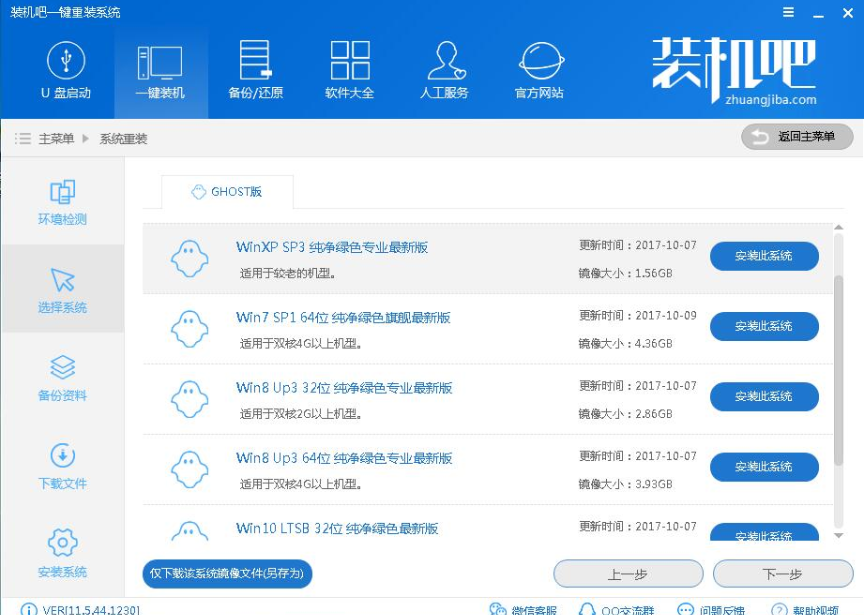Screen dimensions: 866x615
Task: Open the Win7 SP1 64位 纯净绿色旗舰最新版 title
Action: 343,317
